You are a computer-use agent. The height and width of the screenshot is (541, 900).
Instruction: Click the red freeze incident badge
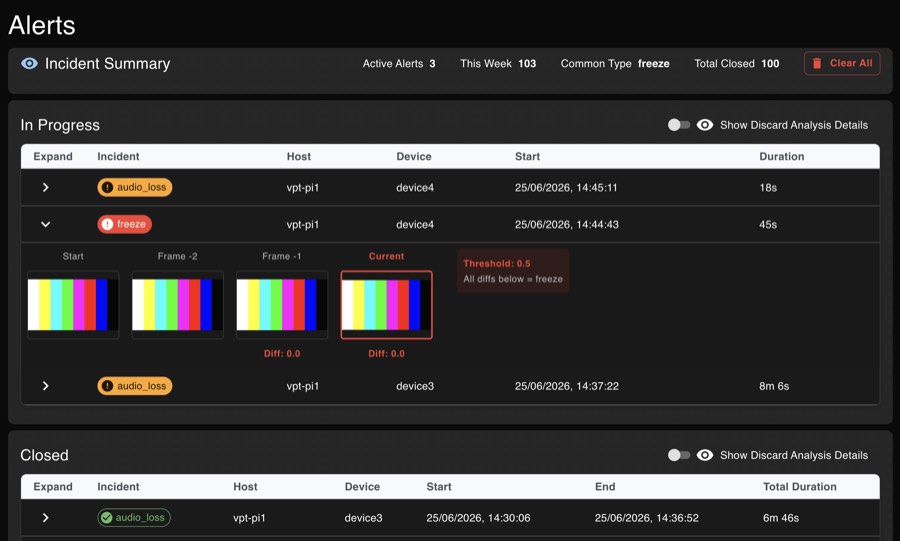(125, 224)
